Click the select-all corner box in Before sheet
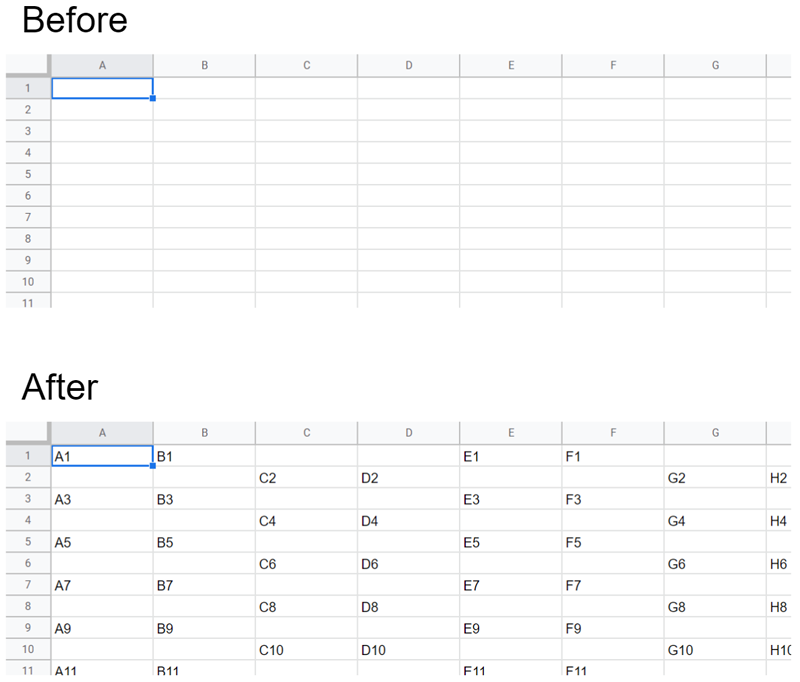800x682 pixels. (27, 64)
